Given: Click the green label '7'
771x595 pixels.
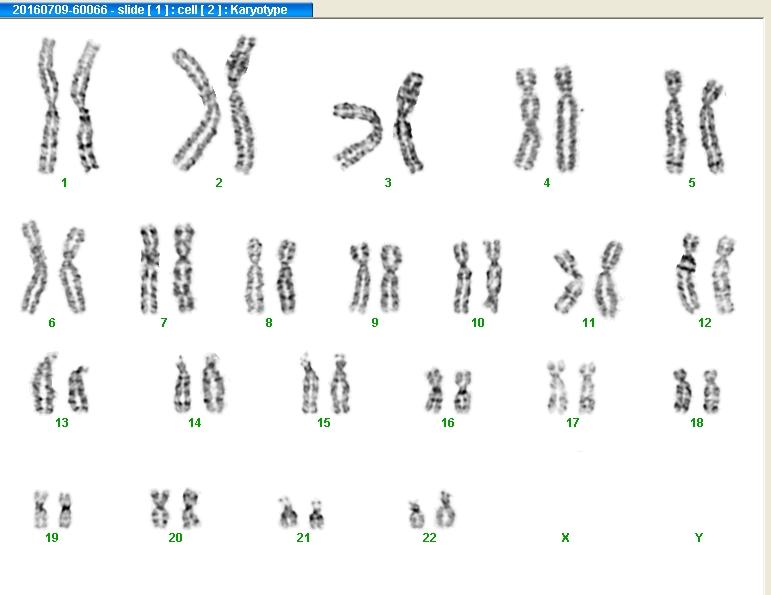Looking at the screenshot, I should pyautogui.click(x=164, y=323).
